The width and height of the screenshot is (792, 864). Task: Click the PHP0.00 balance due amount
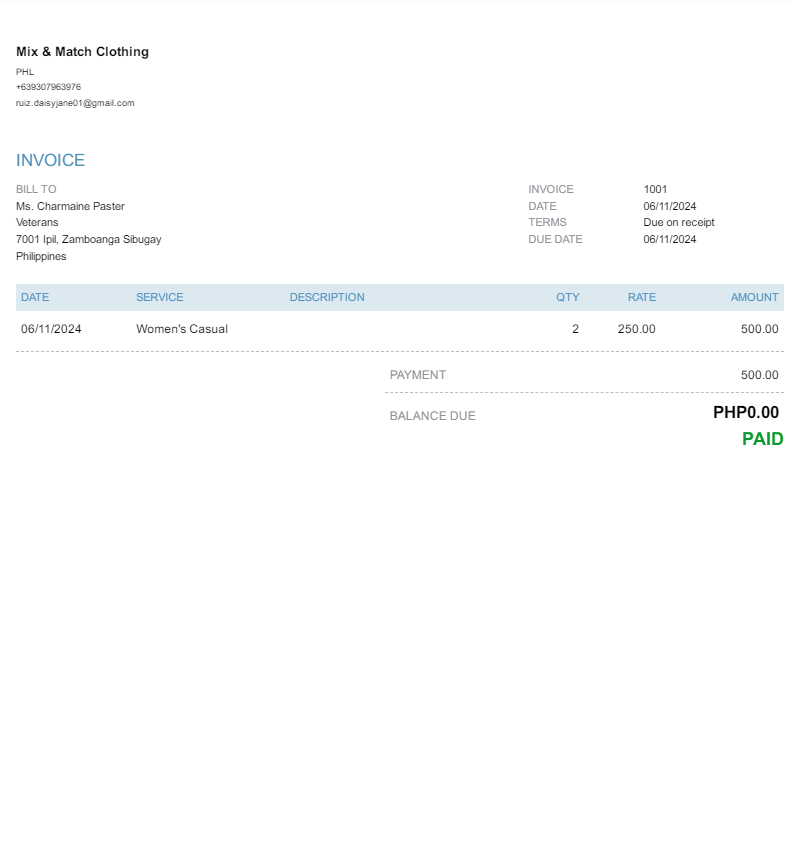point(745,412)
